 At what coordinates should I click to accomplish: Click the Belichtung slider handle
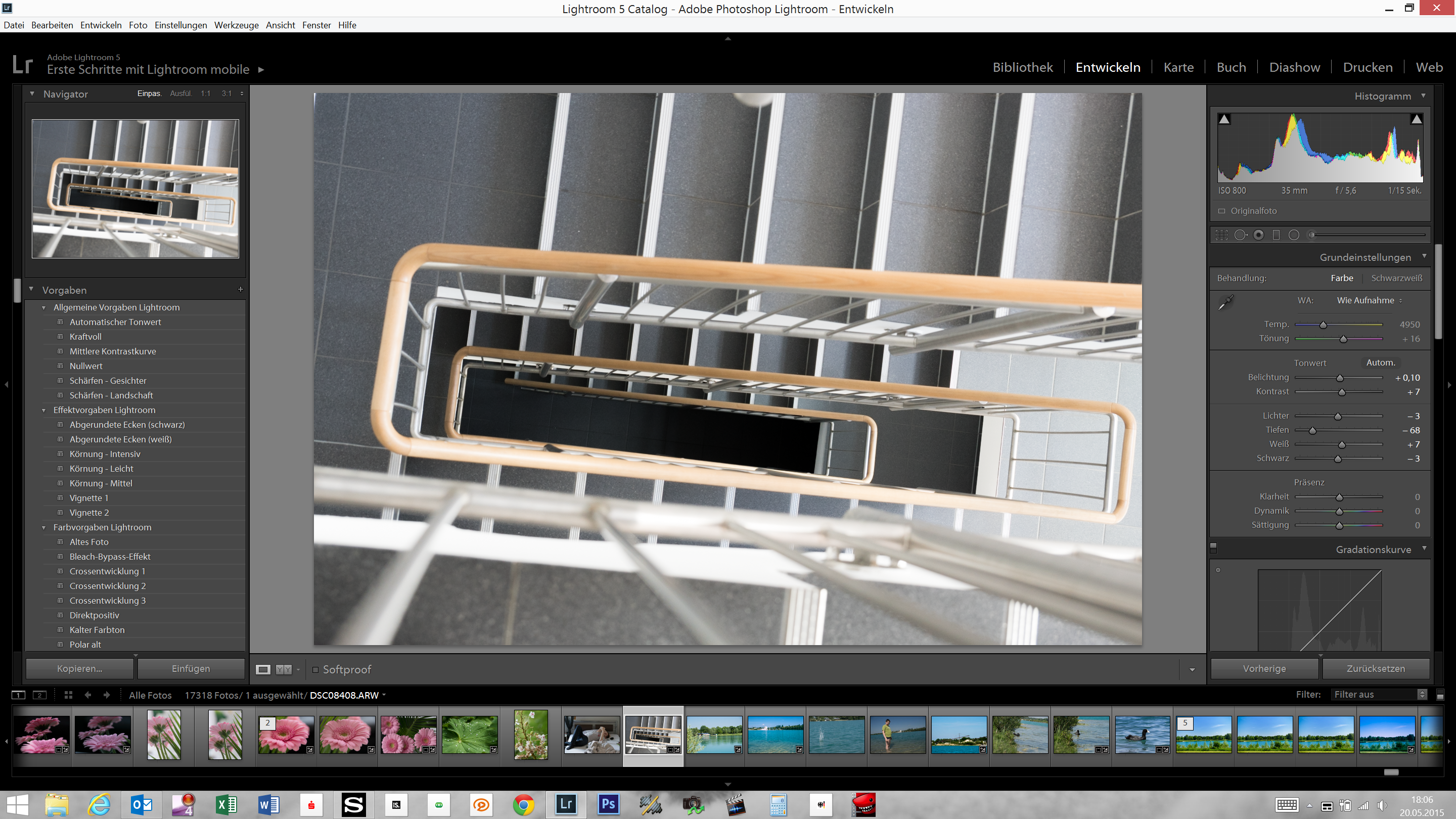1340,378
